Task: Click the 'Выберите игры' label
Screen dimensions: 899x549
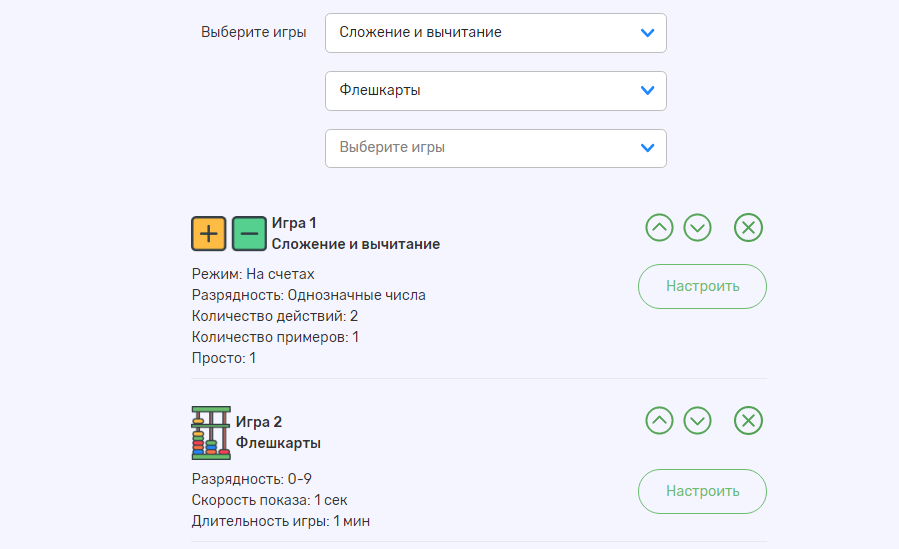Action: click(x=253, y=32)
